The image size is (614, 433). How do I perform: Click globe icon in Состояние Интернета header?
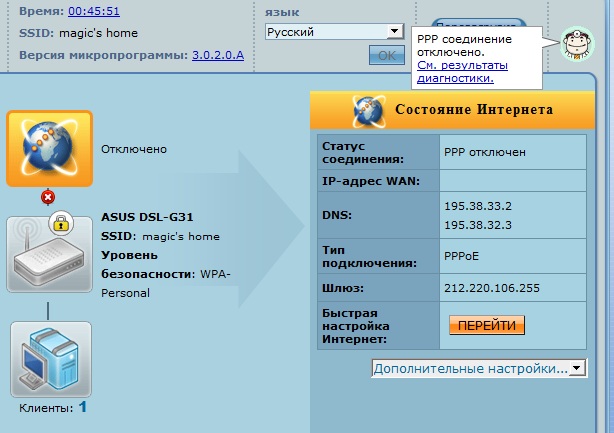tap(370, 108)
